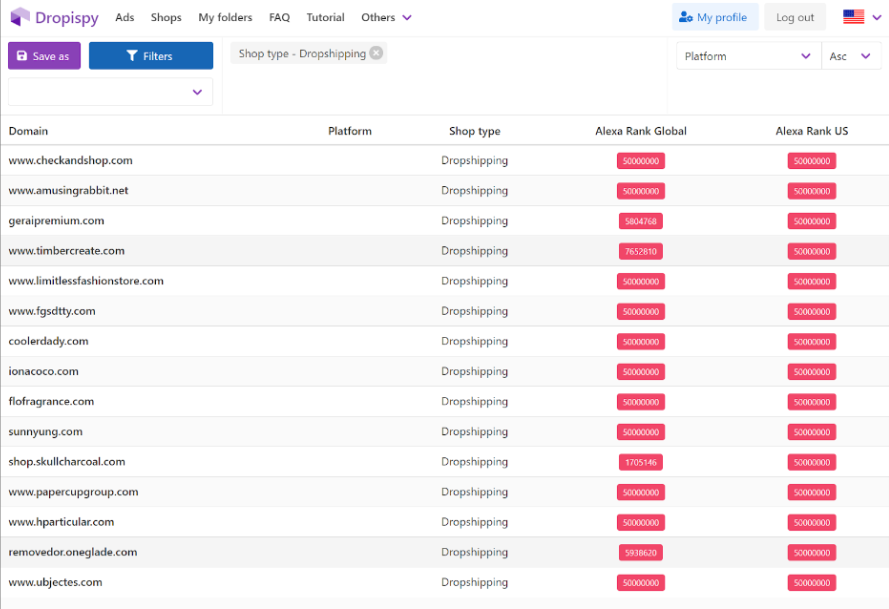The height and width of the screenshot is (609, 889).
Task: Open coolerdady.com shop row
Action: coord(48,341)
